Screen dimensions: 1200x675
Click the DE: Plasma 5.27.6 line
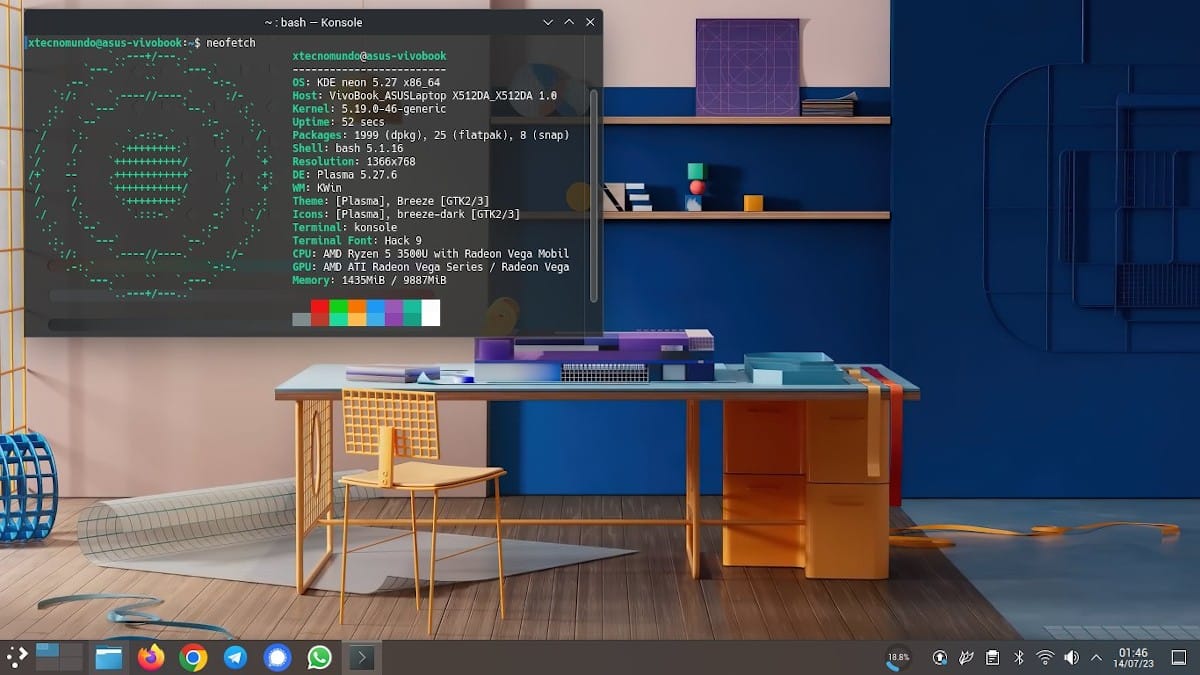tap(344, 173)
